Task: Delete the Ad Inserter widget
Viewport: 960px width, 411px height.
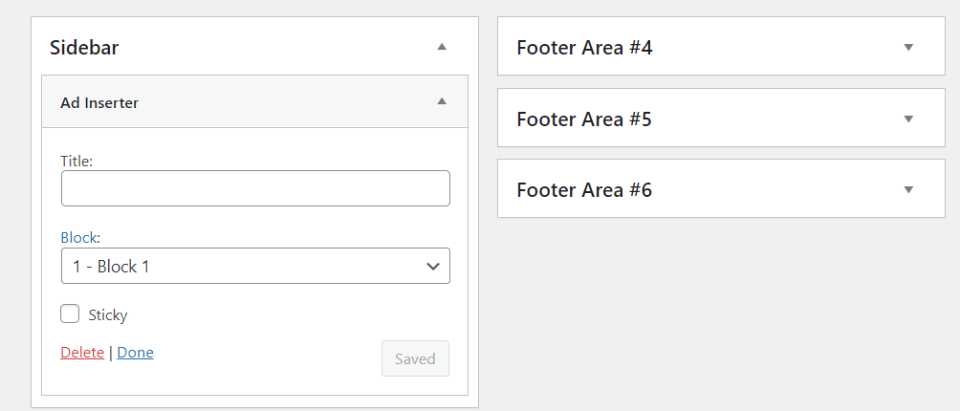Action: [82, 352]
